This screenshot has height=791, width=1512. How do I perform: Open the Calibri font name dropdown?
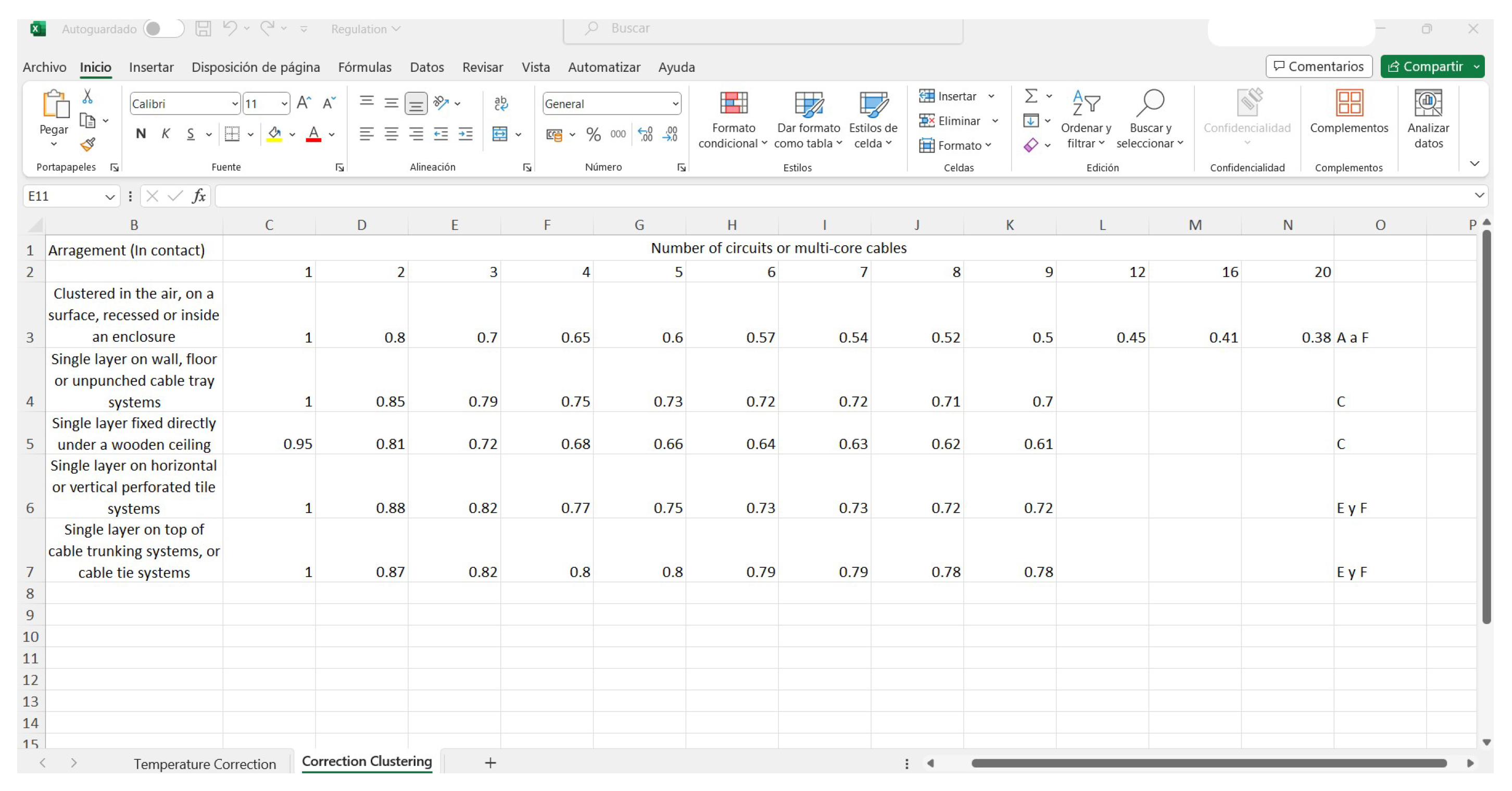[234, 104]
